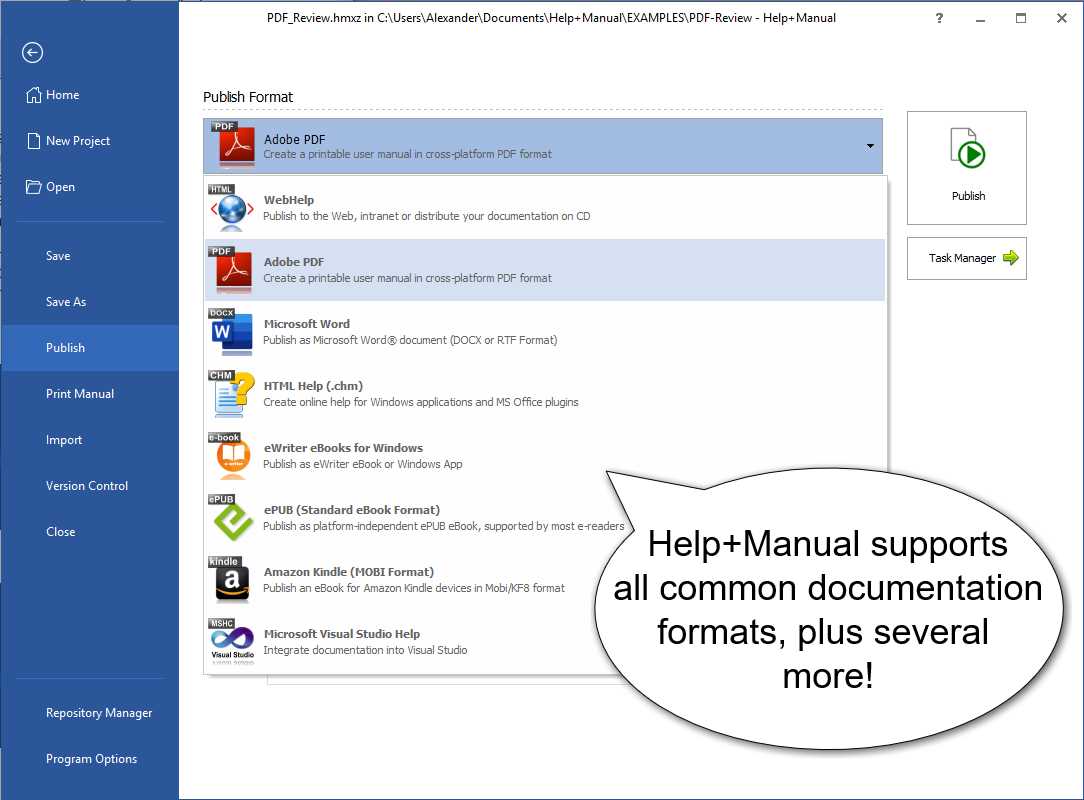Click the green play Publish icon
This screenshot has height=800, width=1084.
click(968, 149)
